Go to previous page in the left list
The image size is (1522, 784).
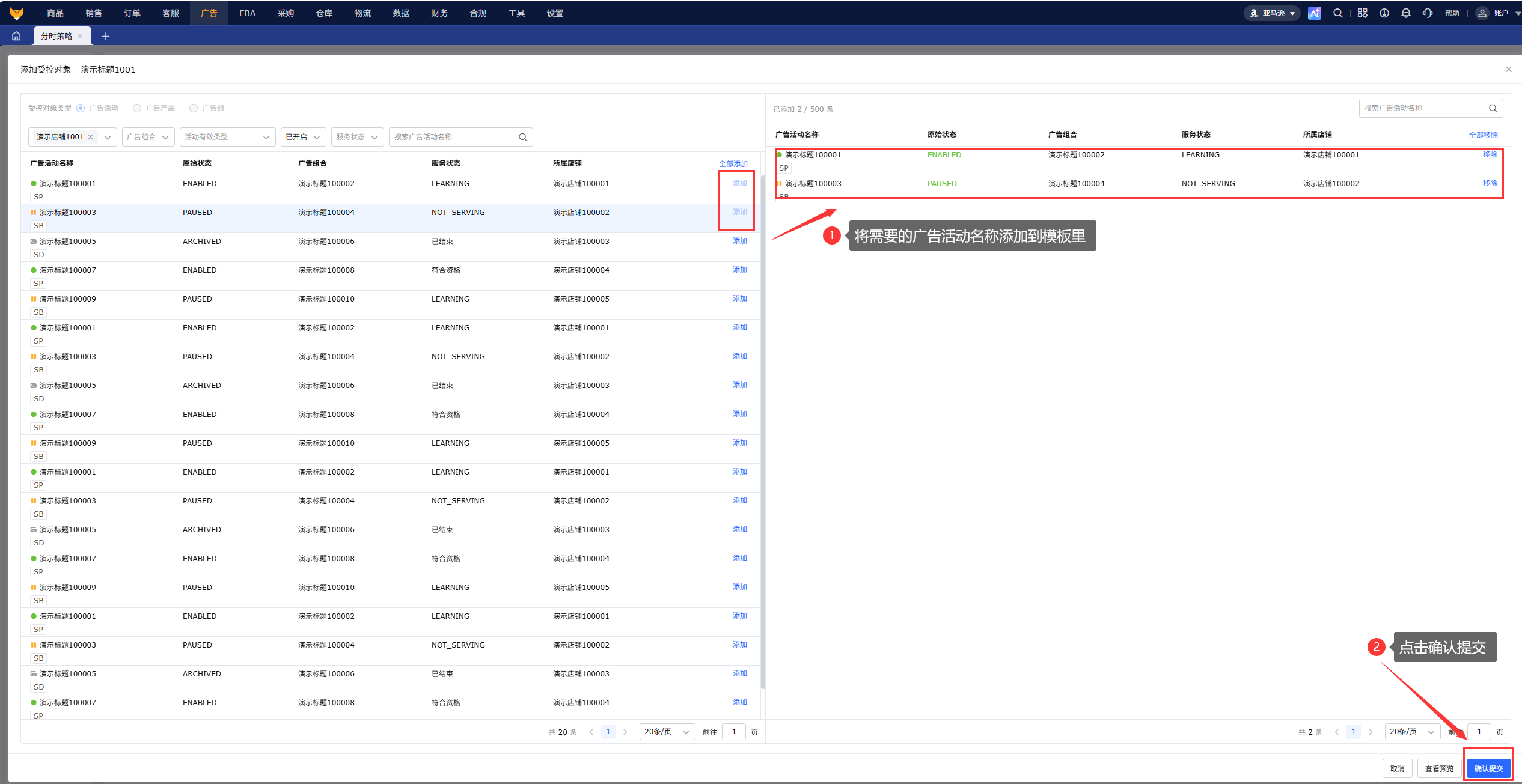591,732
